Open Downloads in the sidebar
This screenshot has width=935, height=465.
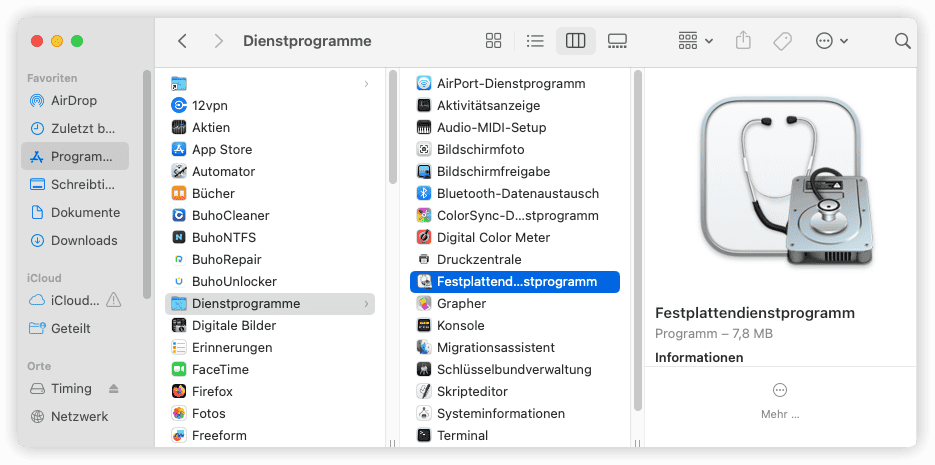pos(75,240)
